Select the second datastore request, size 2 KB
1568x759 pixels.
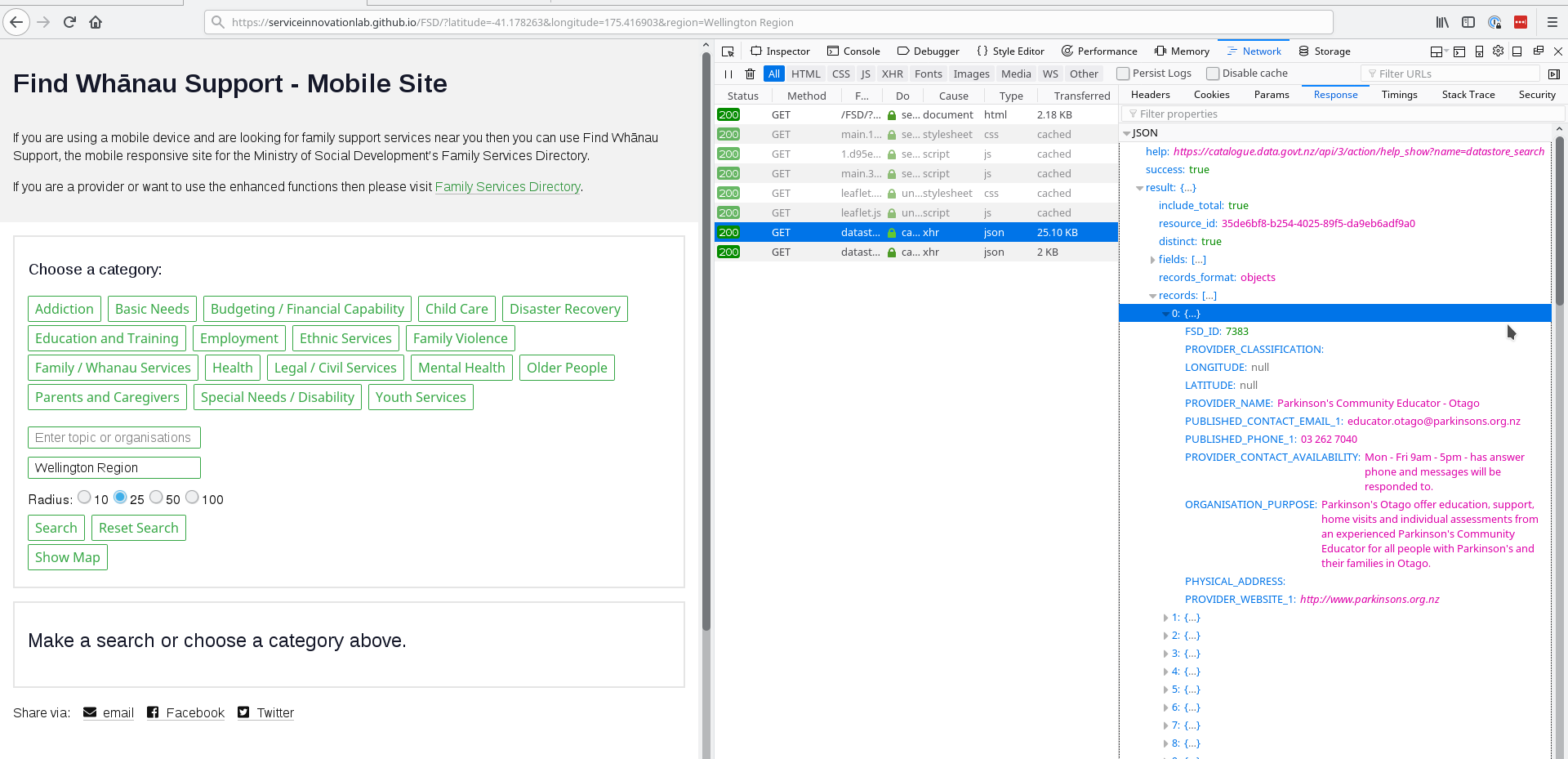pos(916,252)
